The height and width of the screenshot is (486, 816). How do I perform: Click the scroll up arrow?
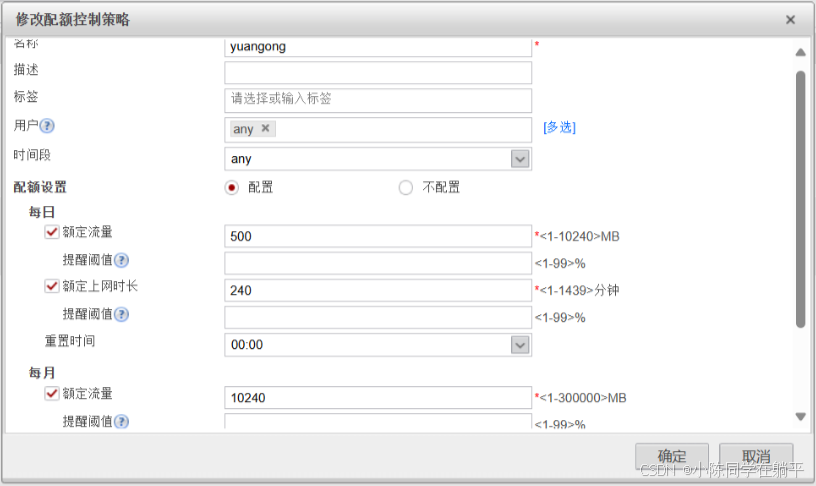pos(800,52)
